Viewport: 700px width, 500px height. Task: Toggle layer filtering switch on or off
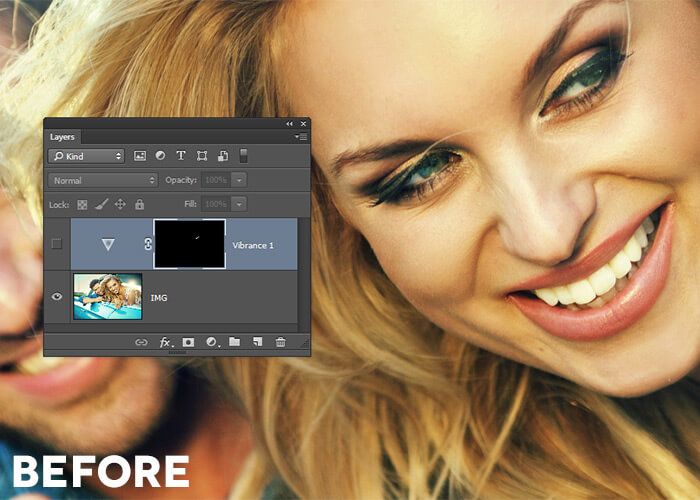click(x=243, y=155)
